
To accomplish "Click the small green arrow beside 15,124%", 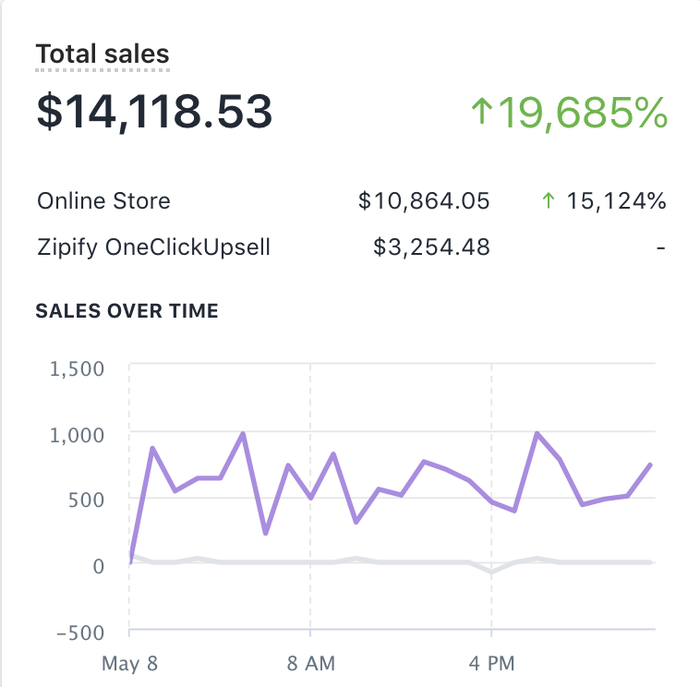I will pyautogui.click(x=547, y=201).
